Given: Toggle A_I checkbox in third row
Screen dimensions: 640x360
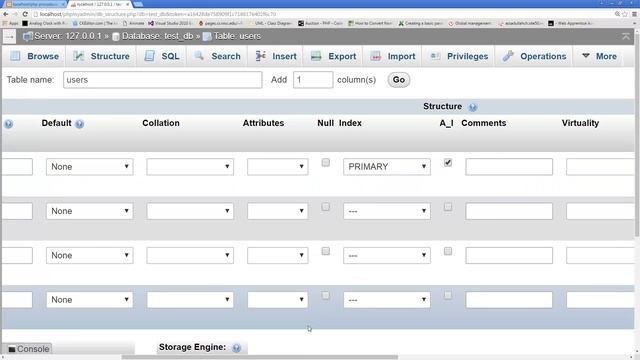Looking at the screenshot, I should tap(448, 251).
